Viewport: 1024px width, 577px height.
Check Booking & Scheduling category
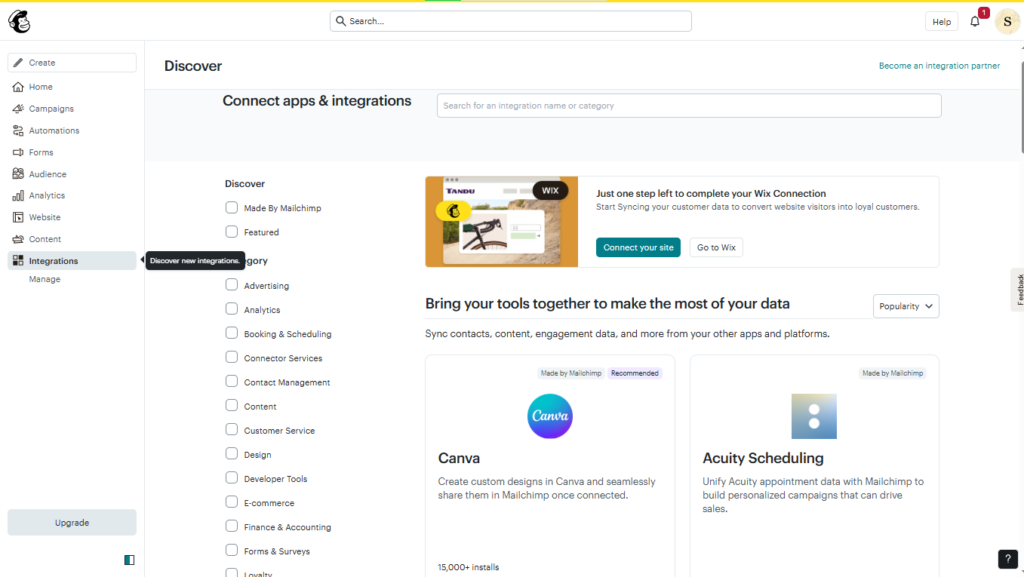pyautogui.click(x=232, y=334)
